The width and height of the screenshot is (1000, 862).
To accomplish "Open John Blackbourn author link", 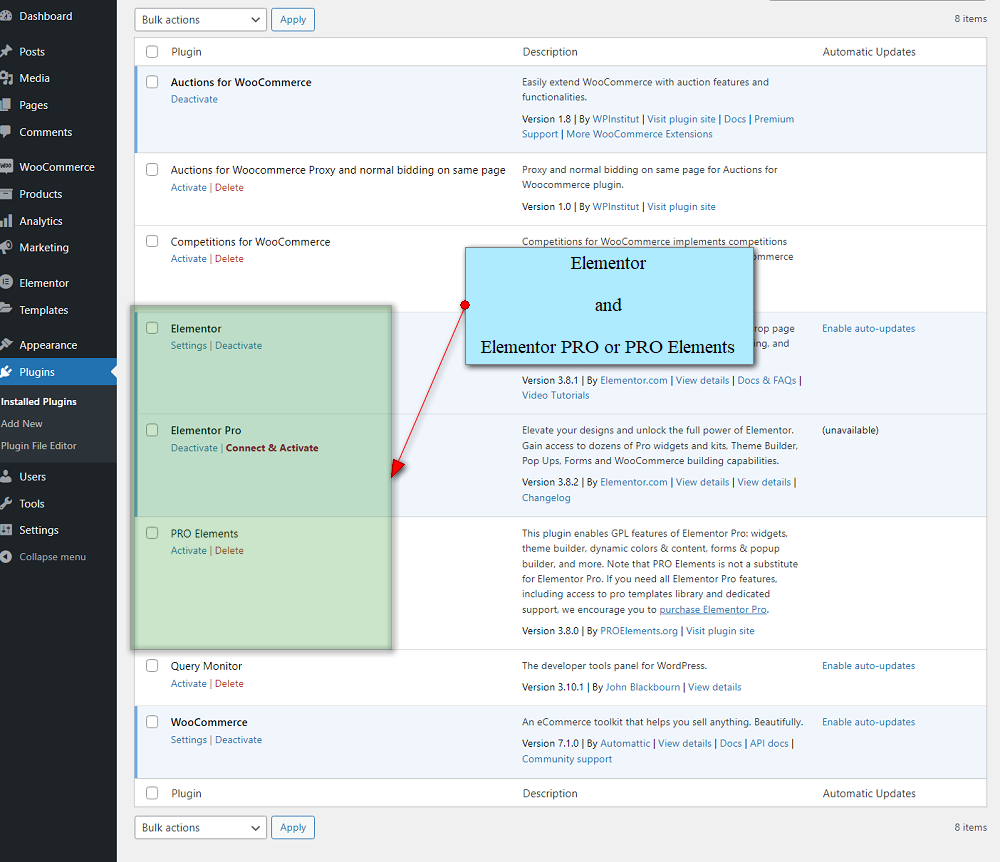I will point(643,687).
